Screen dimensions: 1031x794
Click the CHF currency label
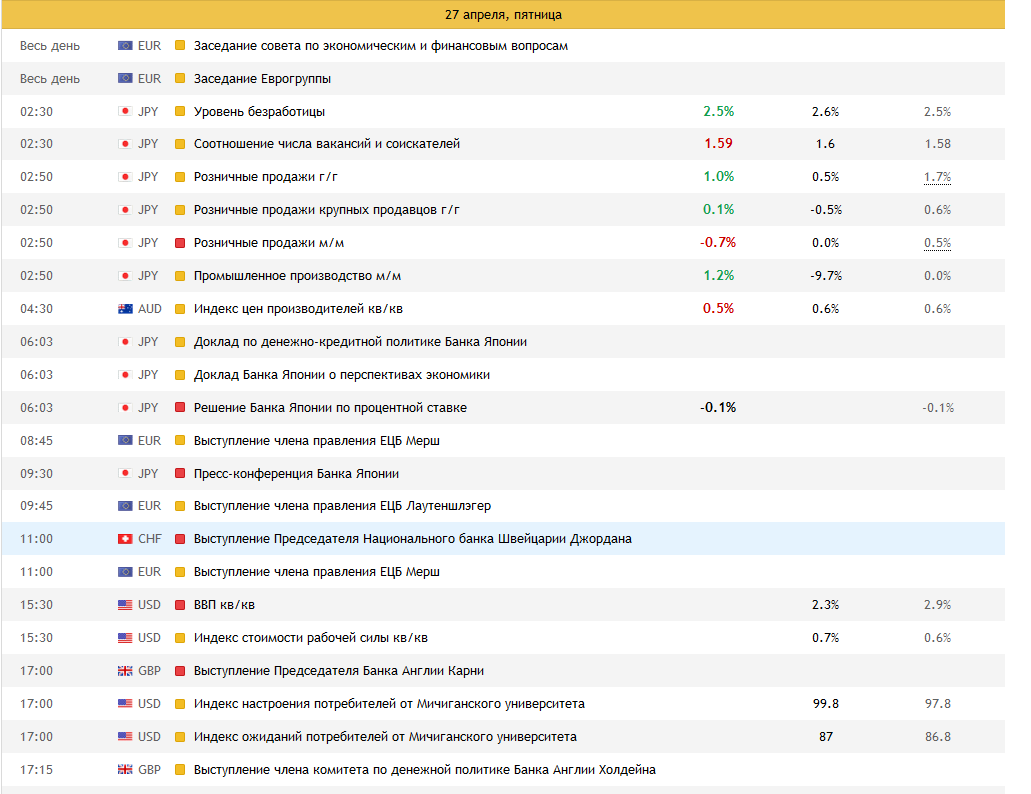pyautogui.click(x=149, y=538)
